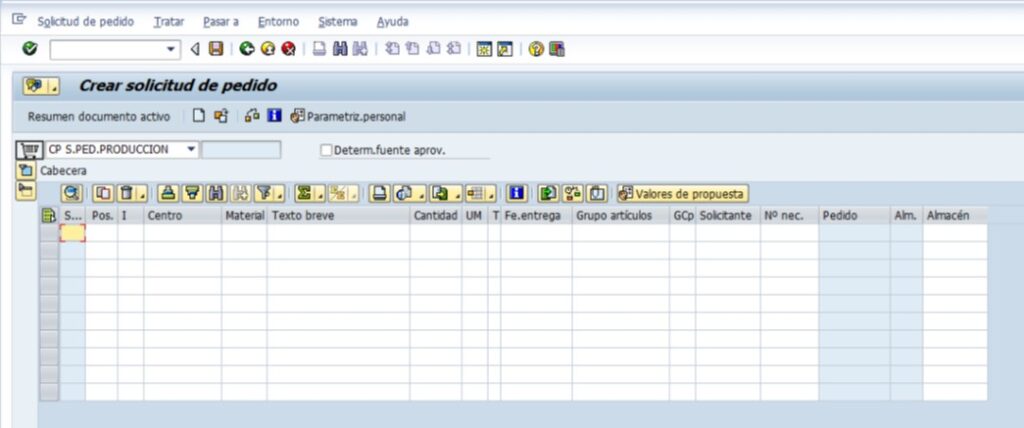Viewport: 1024px width, 428px height.
Task: Click the green Enter checkmark icon
Action: tap(29, 49)
